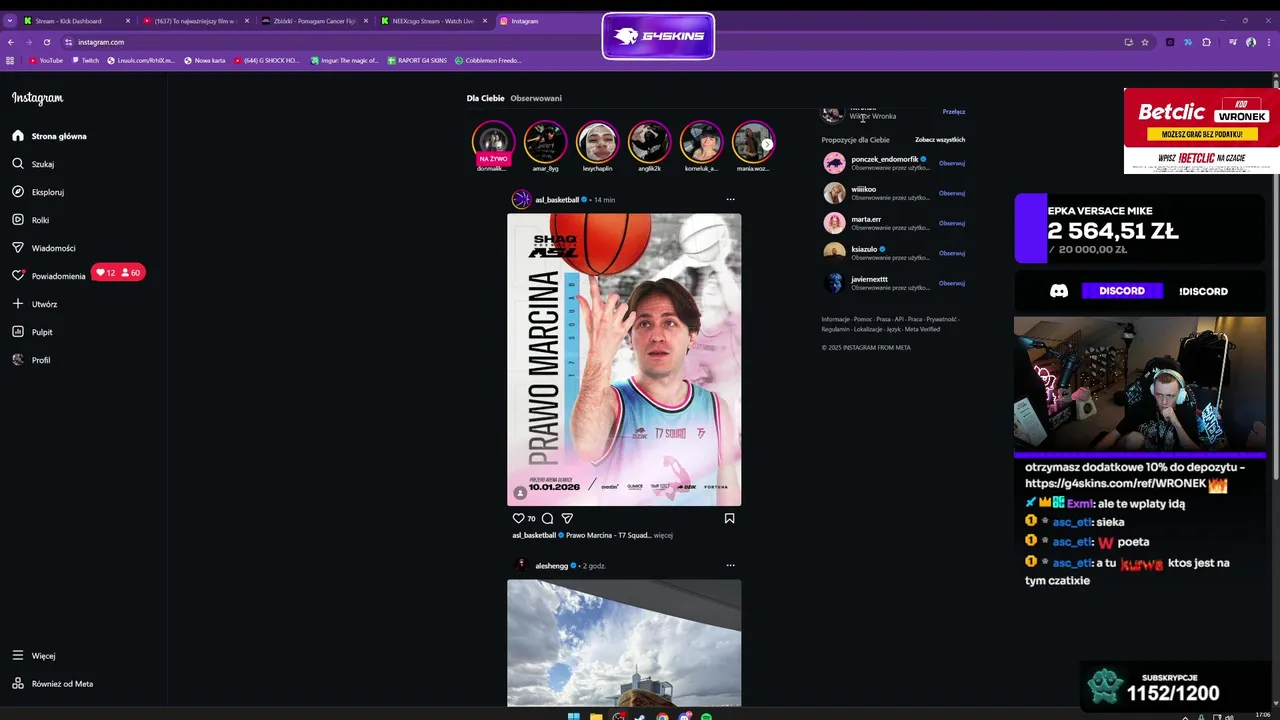Image resolution: width=1280 pixels, height=720 pixels.
Task: Show next stories with arrow button
Action: click(x=767, y=144)
